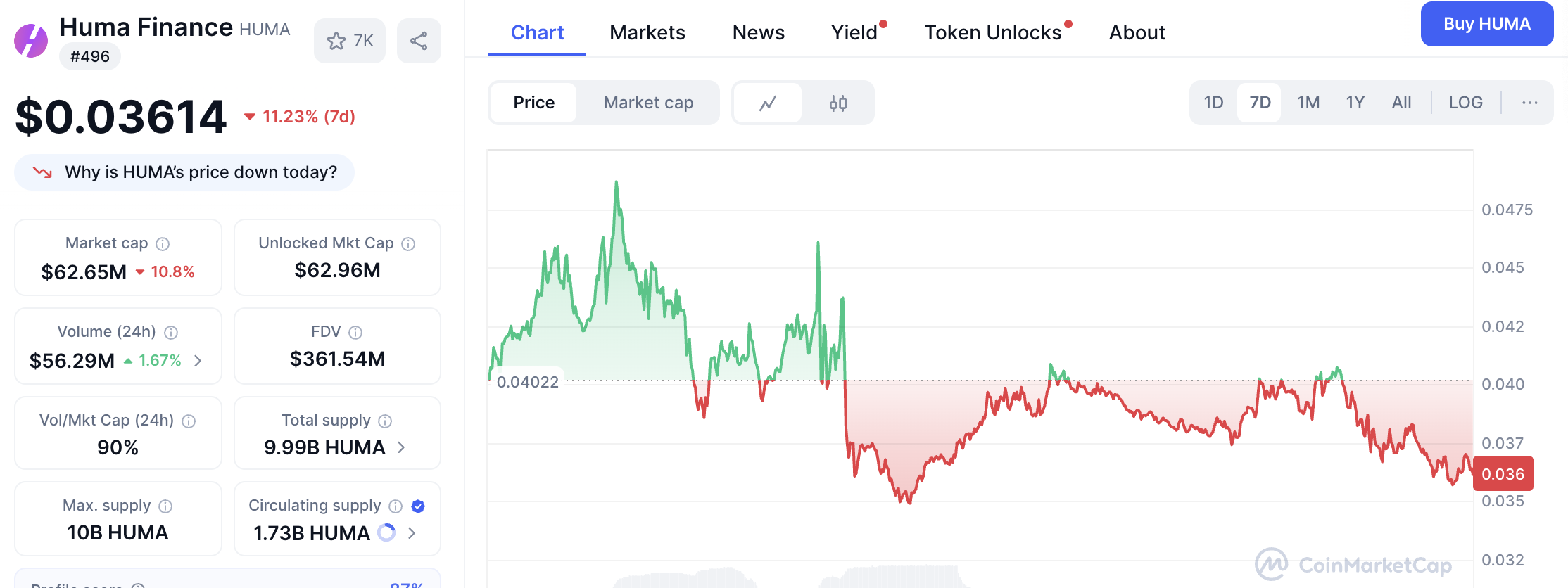The image size is (1568, 588).
Task: Open the Token Unlocks tab
Action: tap(994, 32)
